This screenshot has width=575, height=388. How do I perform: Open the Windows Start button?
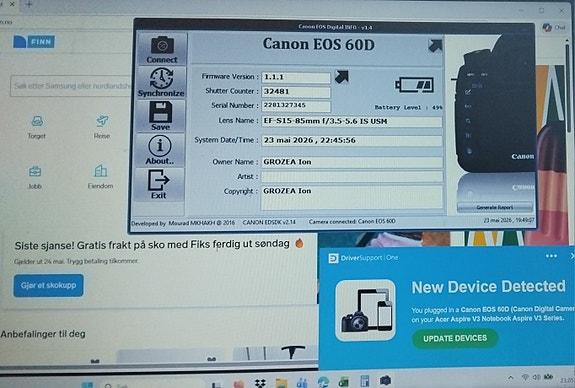tap(87, 384)
